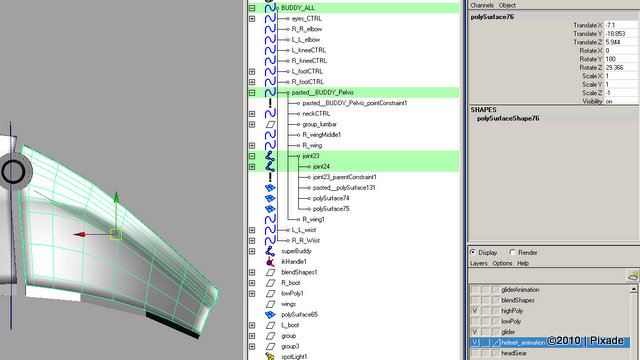Click the spotLight1 light icon

click(270, 356)
